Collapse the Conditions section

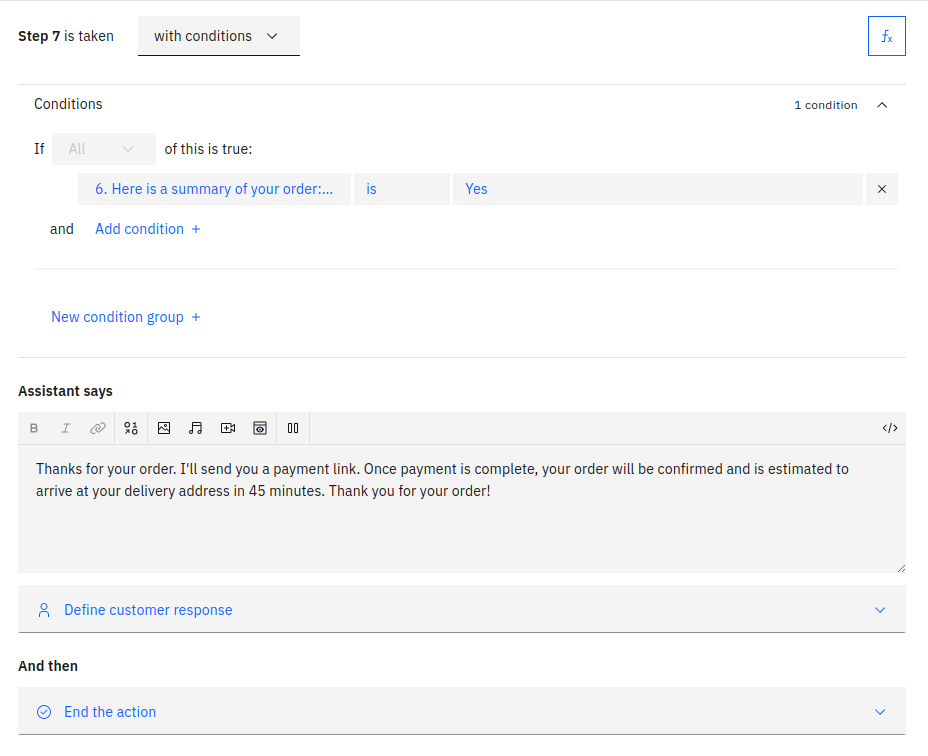(x=881, y=105)
